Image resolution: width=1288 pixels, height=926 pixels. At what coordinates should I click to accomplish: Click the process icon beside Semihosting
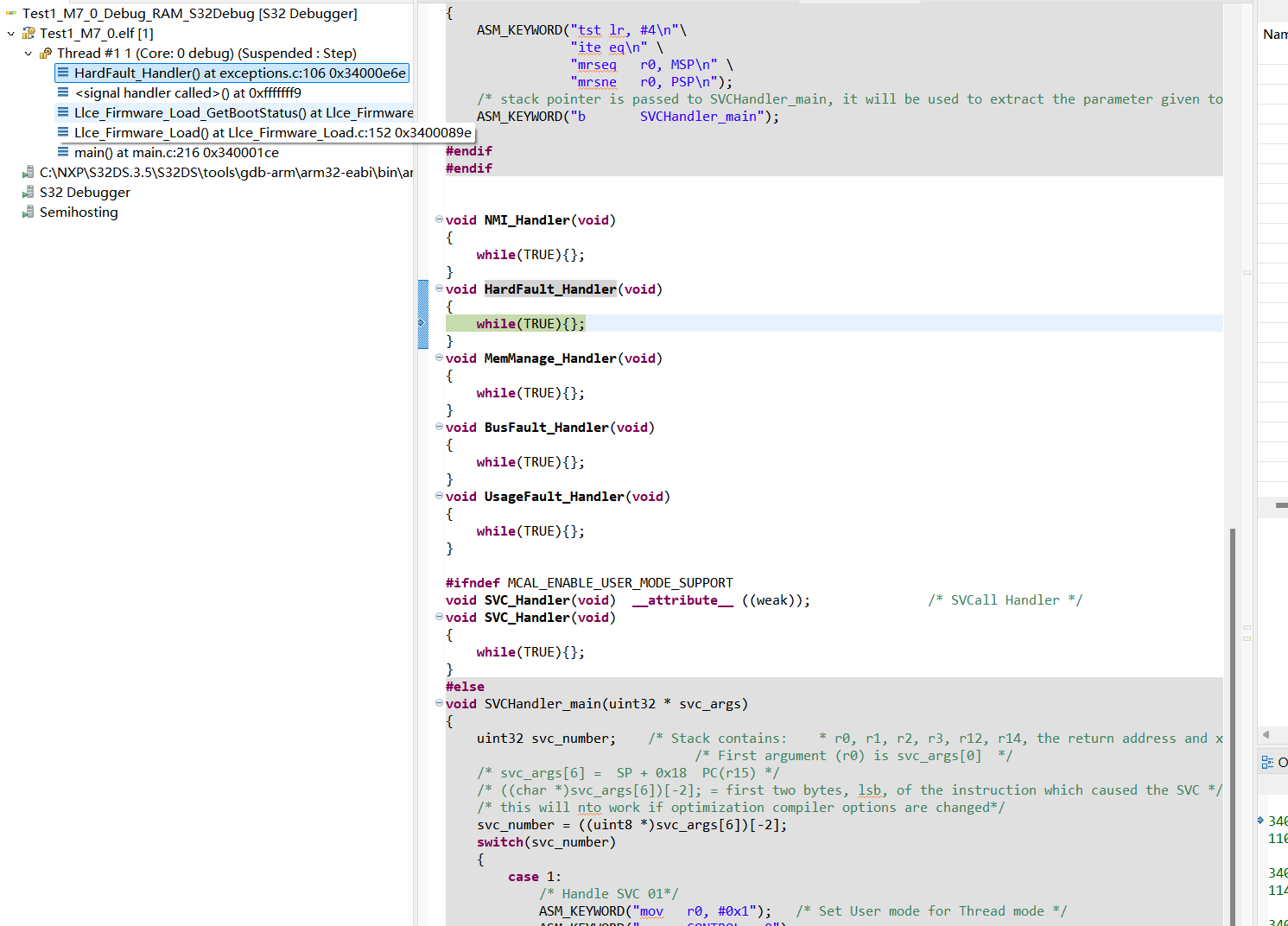29,212
